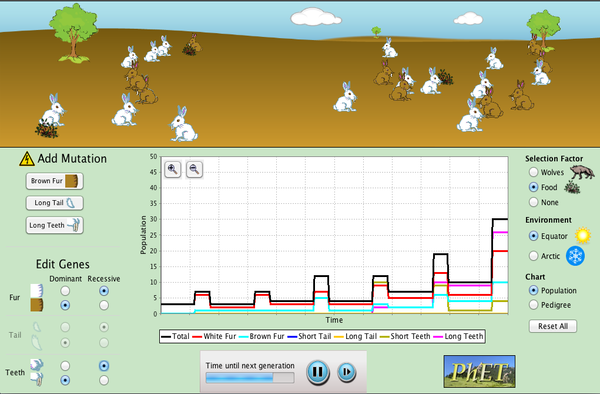Zoom out on the population chart
Image resolution: width=600 pixels, height=394 pixels.
194,169
